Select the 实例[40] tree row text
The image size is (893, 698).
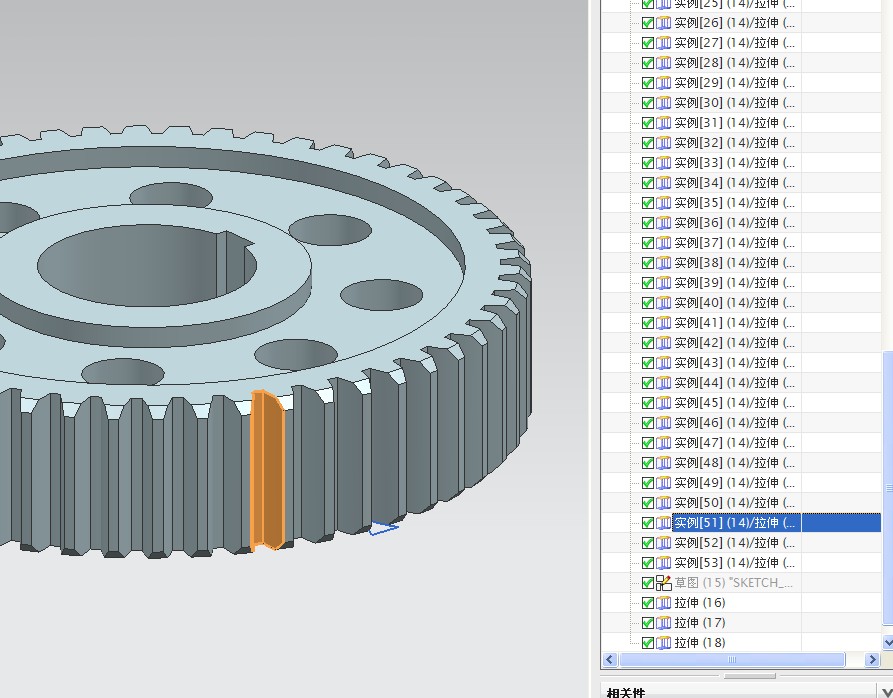point(735,303)
